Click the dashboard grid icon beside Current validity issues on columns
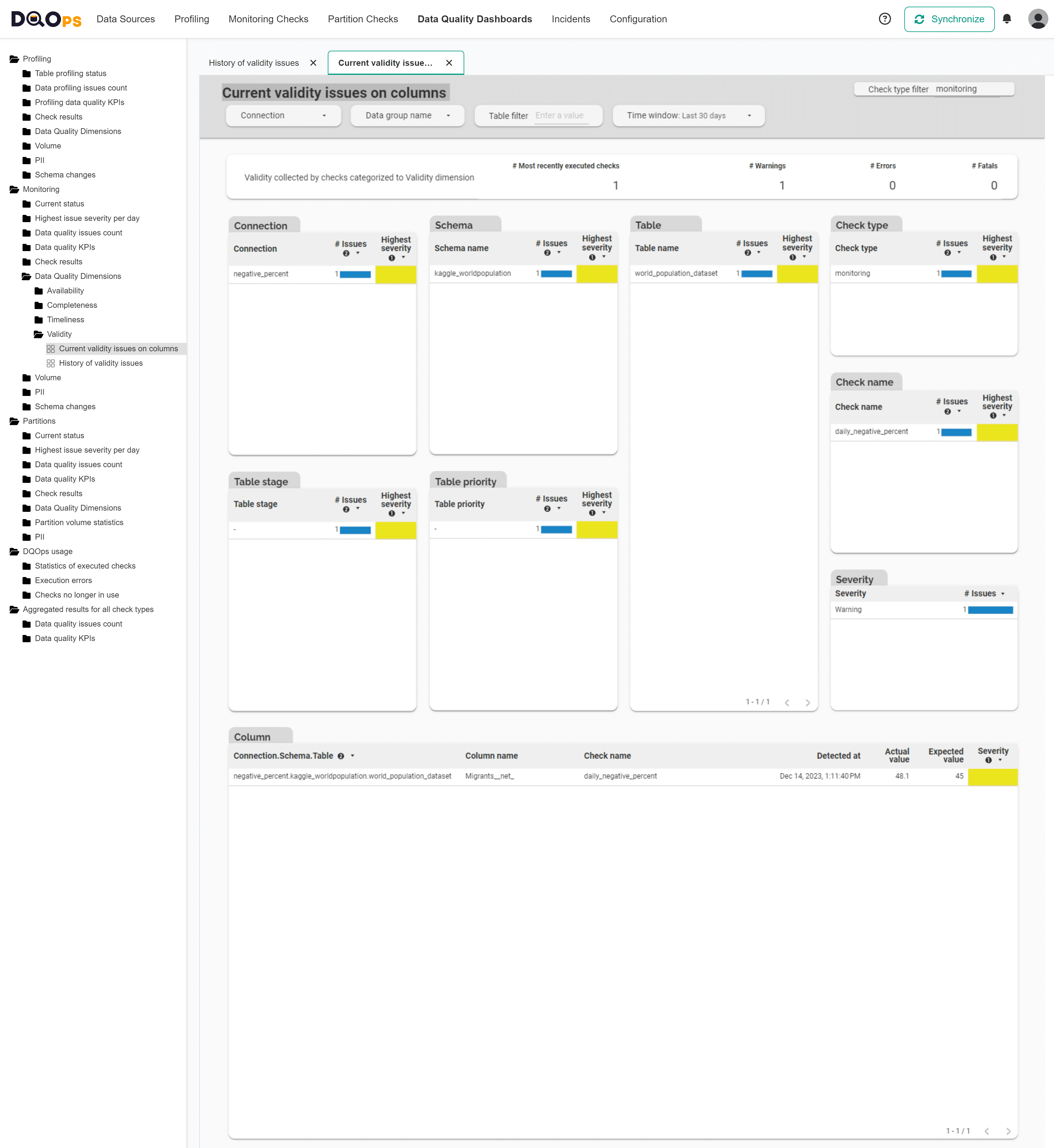The width and height of the screenshot is (1054, 1148). tap(51, 349)
